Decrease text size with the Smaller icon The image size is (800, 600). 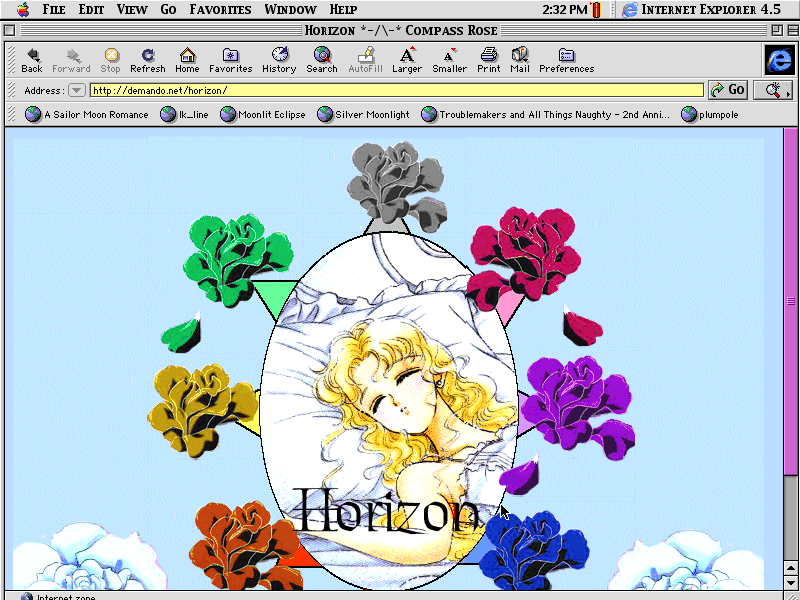click(x=449, y=59)
